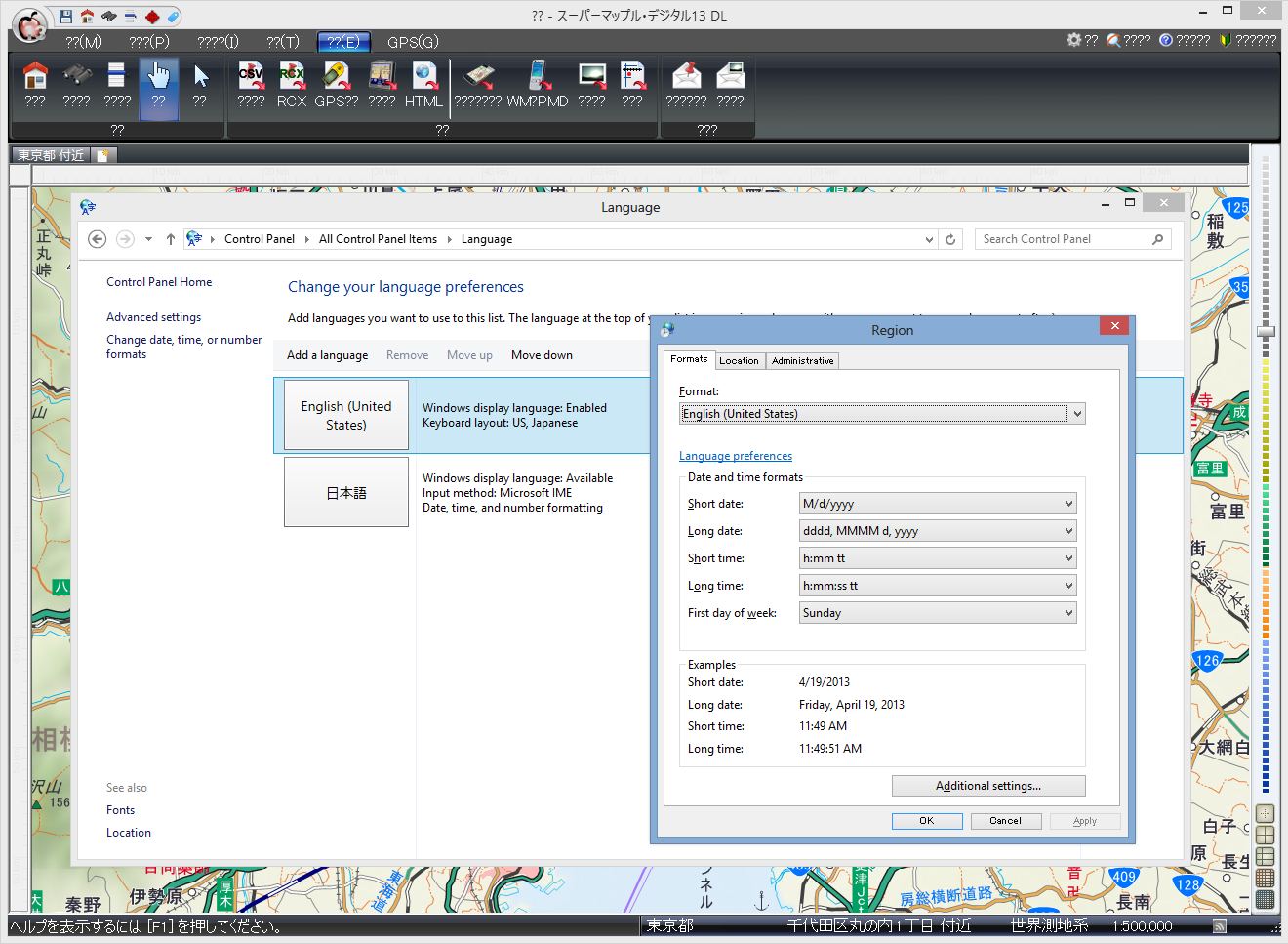Image resolution: width=1288 pixels, height=944 pixels.
Task: Open the Long time format dropdown
Action: [938, 586]
